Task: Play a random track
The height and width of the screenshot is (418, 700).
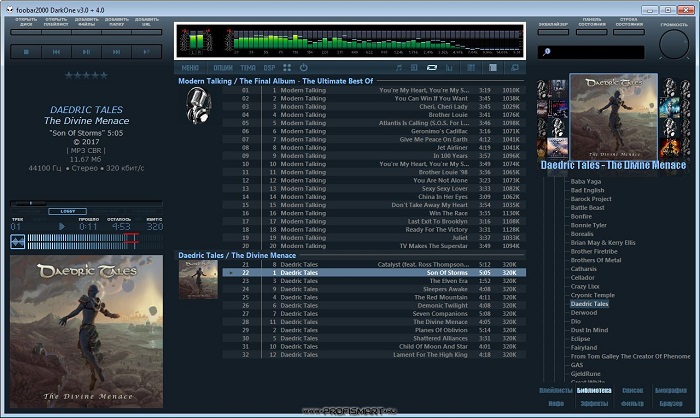Action: click(x=146, y=52)
